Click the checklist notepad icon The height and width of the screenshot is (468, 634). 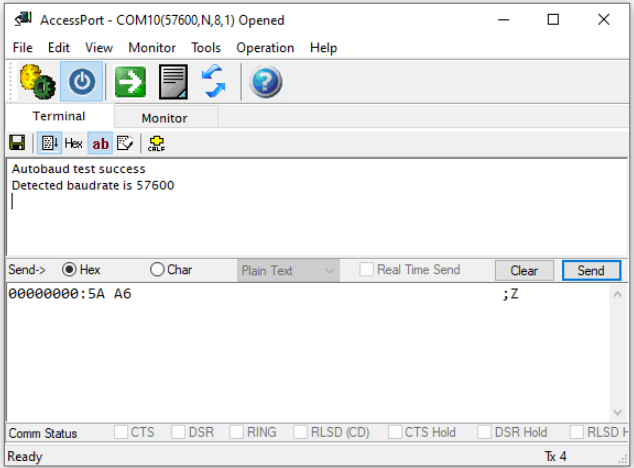tap(125, 143)
